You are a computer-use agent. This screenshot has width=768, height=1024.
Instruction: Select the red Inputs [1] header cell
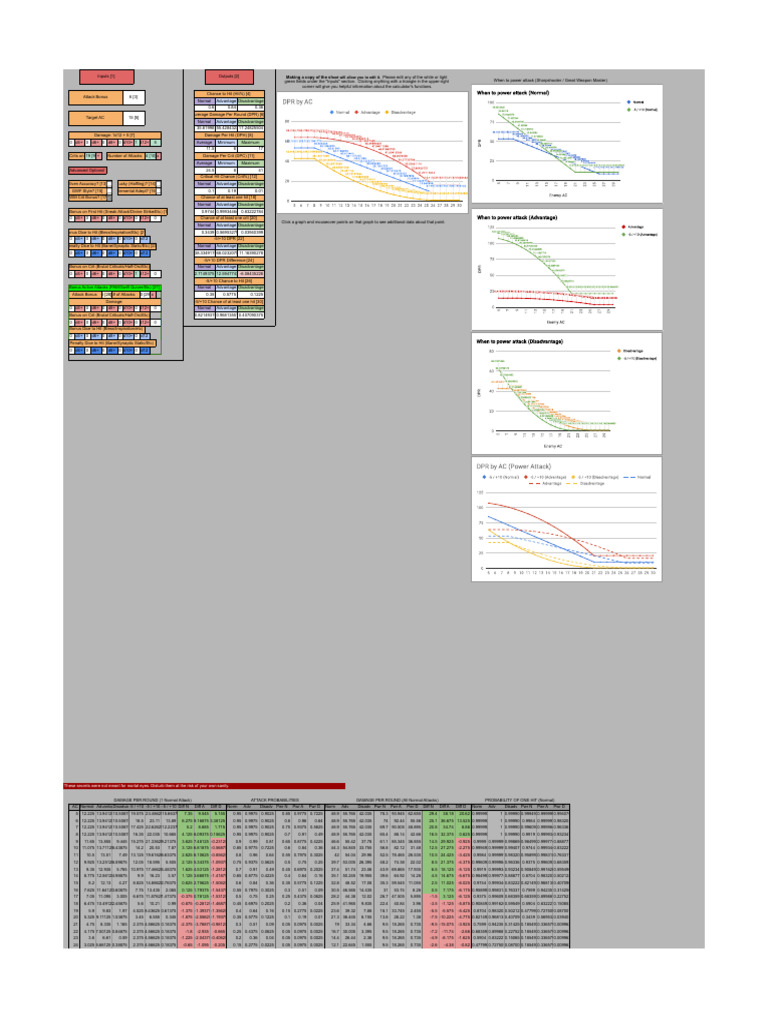pyautogui.click(x=106, y=77)
